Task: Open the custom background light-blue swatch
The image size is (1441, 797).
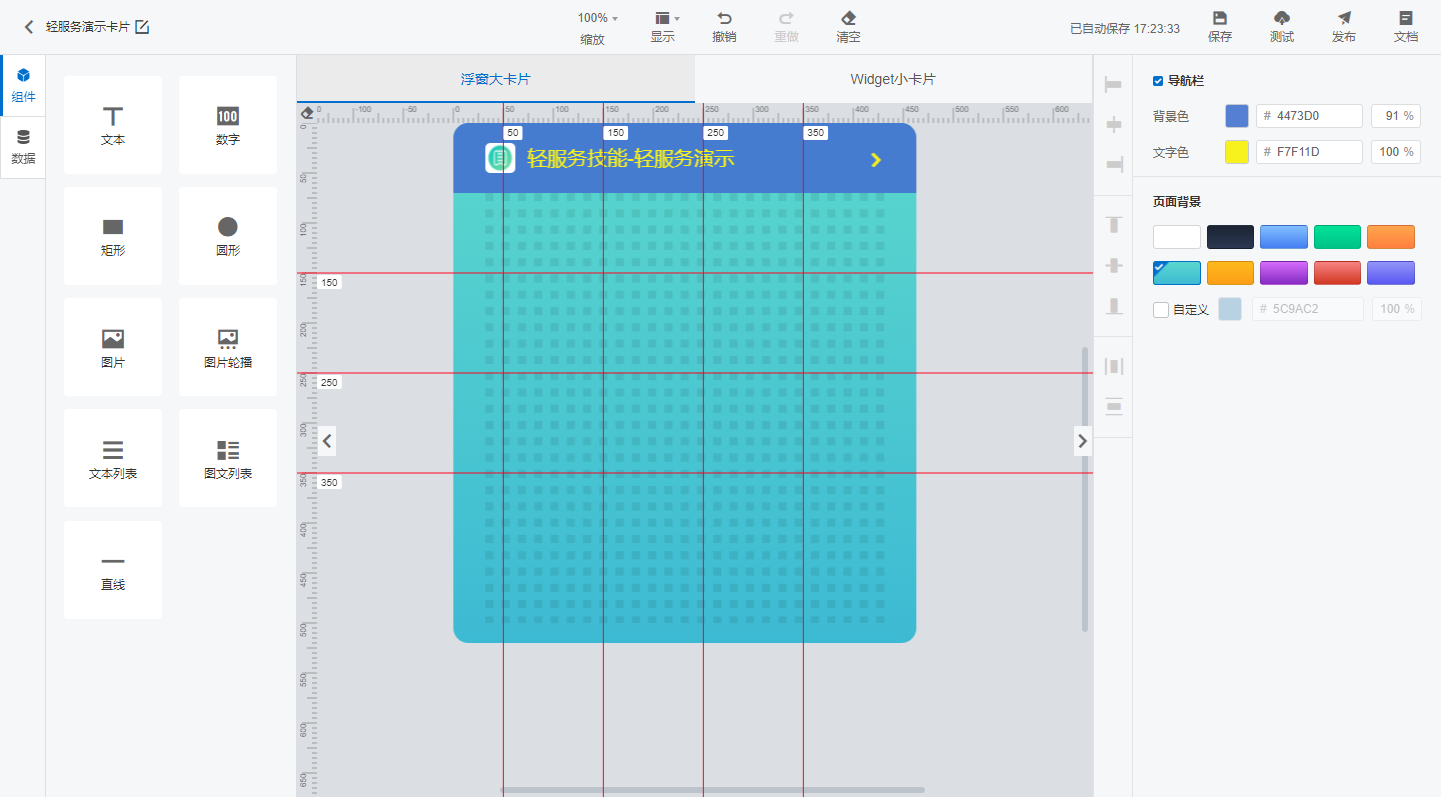Action: (x=1230, y=309)
